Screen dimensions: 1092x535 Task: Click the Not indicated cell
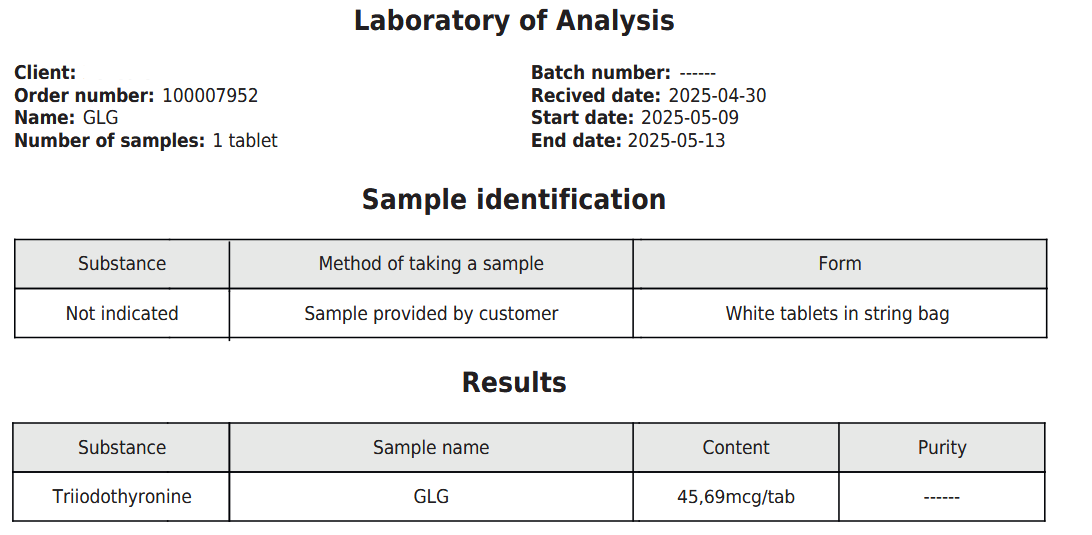click(x=122, y=313)
